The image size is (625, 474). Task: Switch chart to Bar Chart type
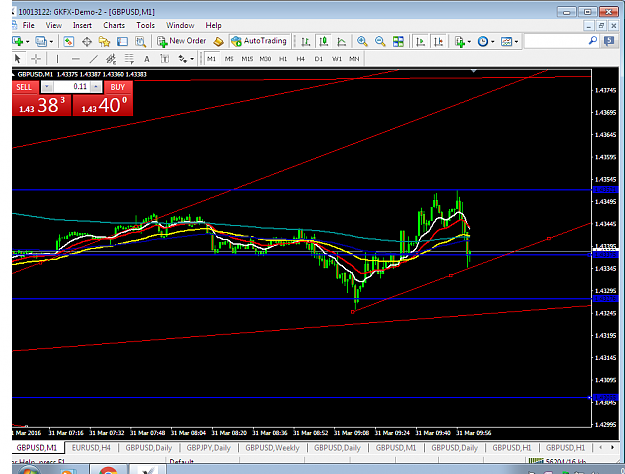(306, 41)
